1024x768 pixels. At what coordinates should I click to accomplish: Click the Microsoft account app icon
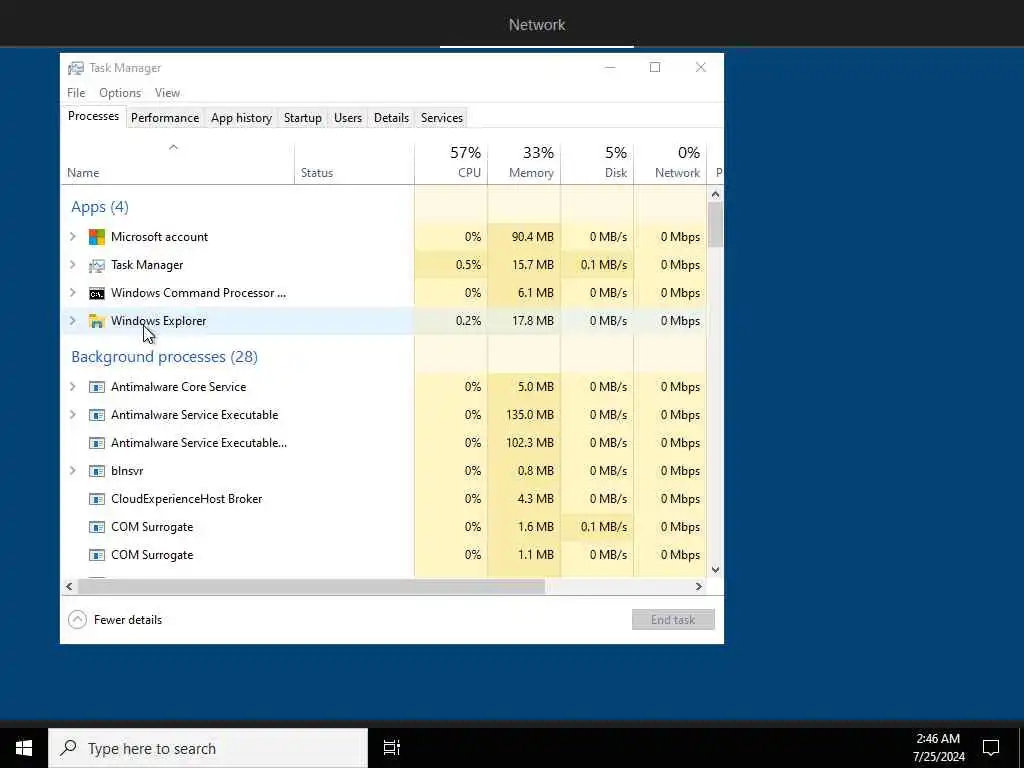click(x=97, y=236)
